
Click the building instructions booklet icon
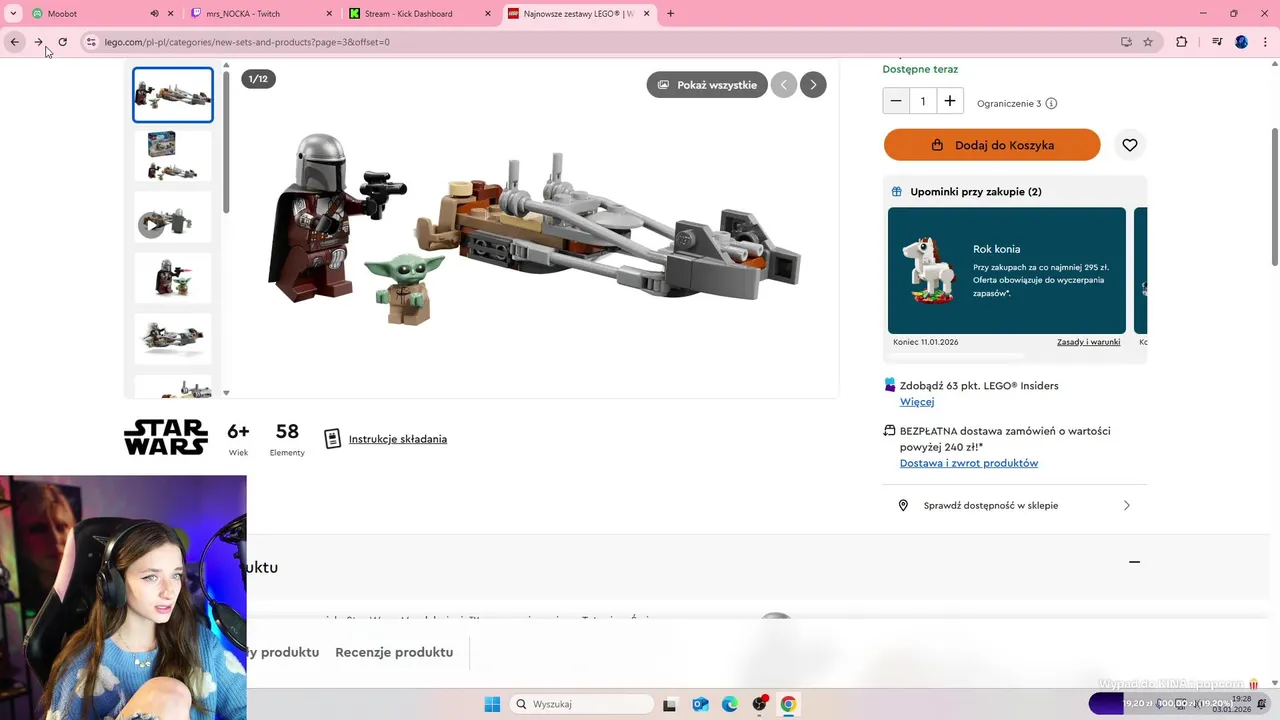(x=333, y=439)
